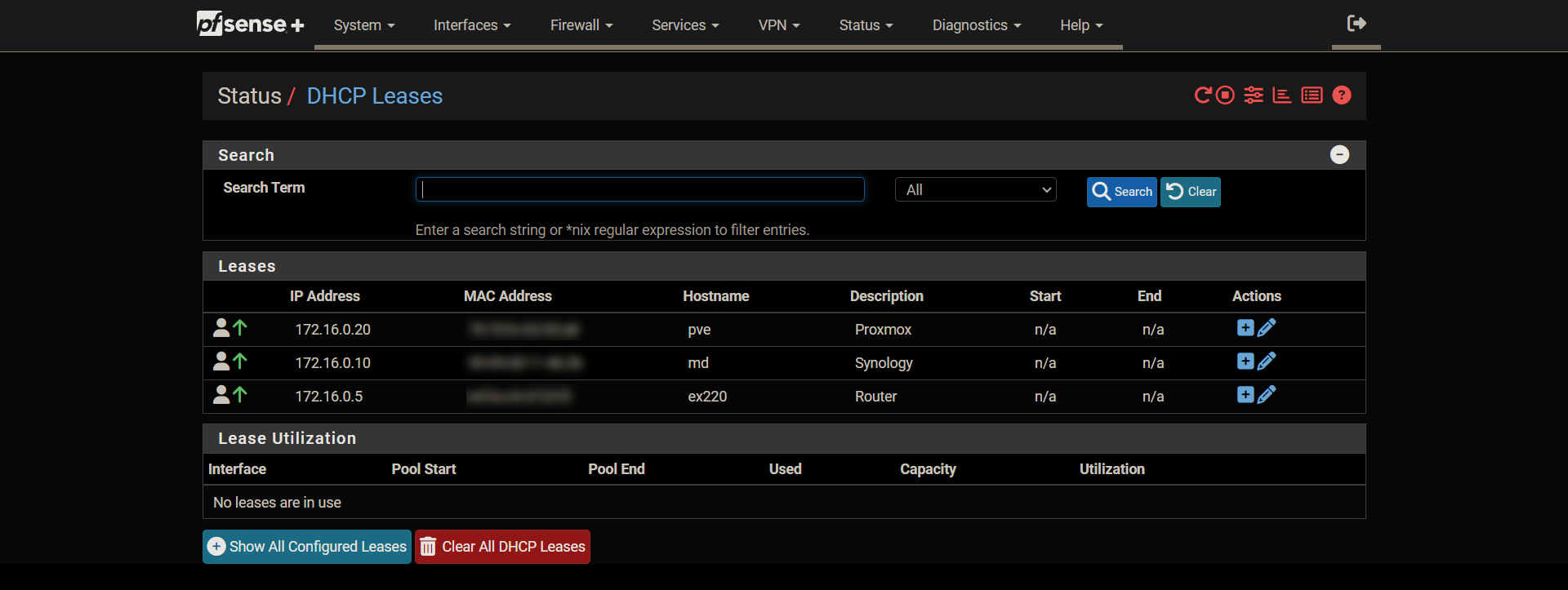Click the 'No leases are in use' text
The image size is (1568, 590).
pyautogui.click(x=277, y=503)
